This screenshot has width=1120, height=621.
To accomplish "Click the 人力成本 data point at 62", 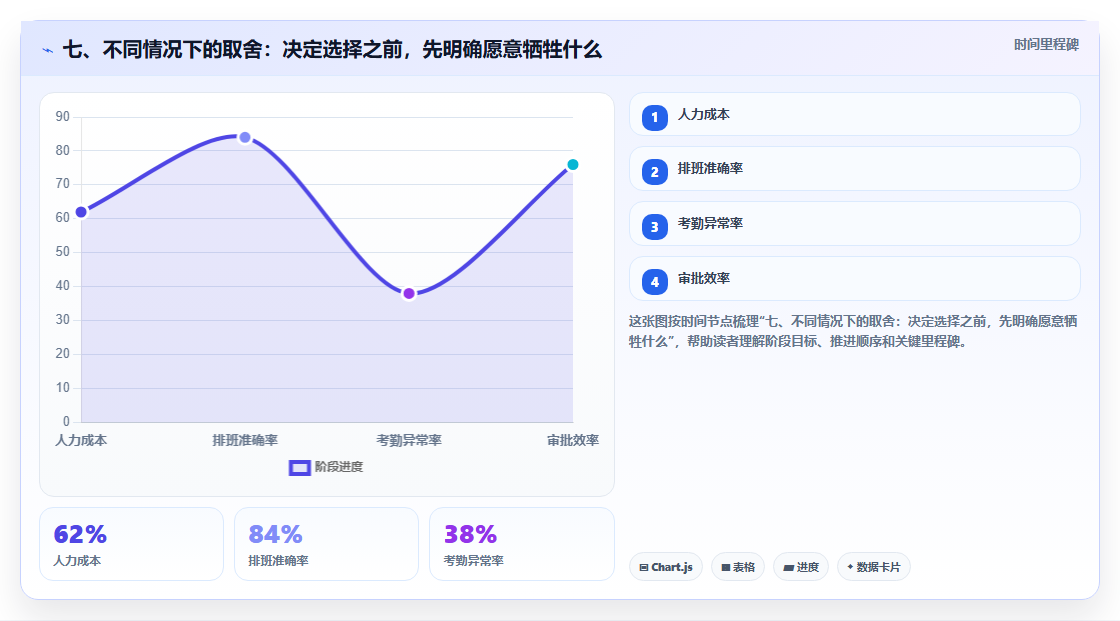I will click(x=81, y=212).
